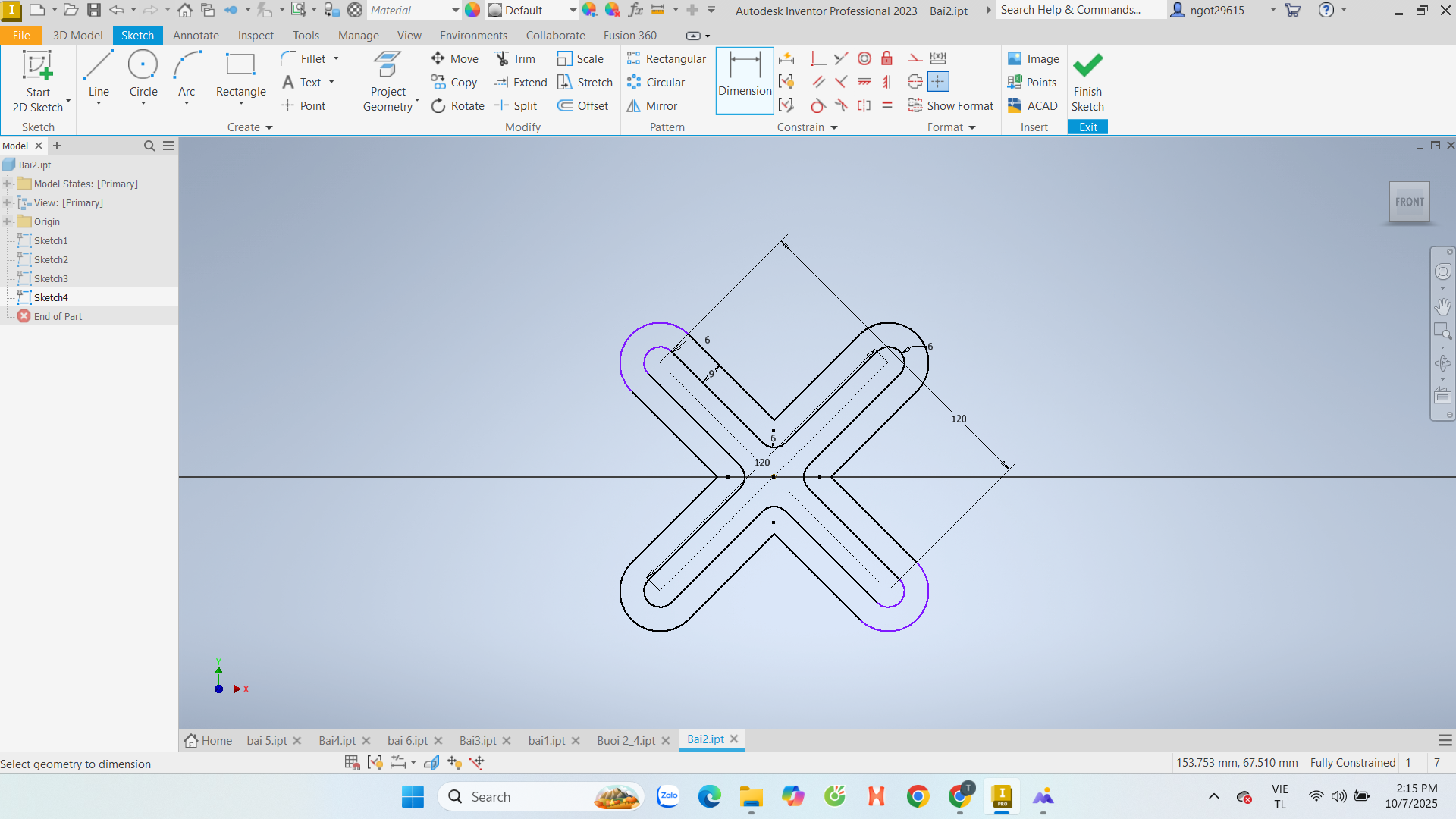Switch to the Bai3.ipt document tab
This screenshot has width=1456, height=819.
(478, 740)
